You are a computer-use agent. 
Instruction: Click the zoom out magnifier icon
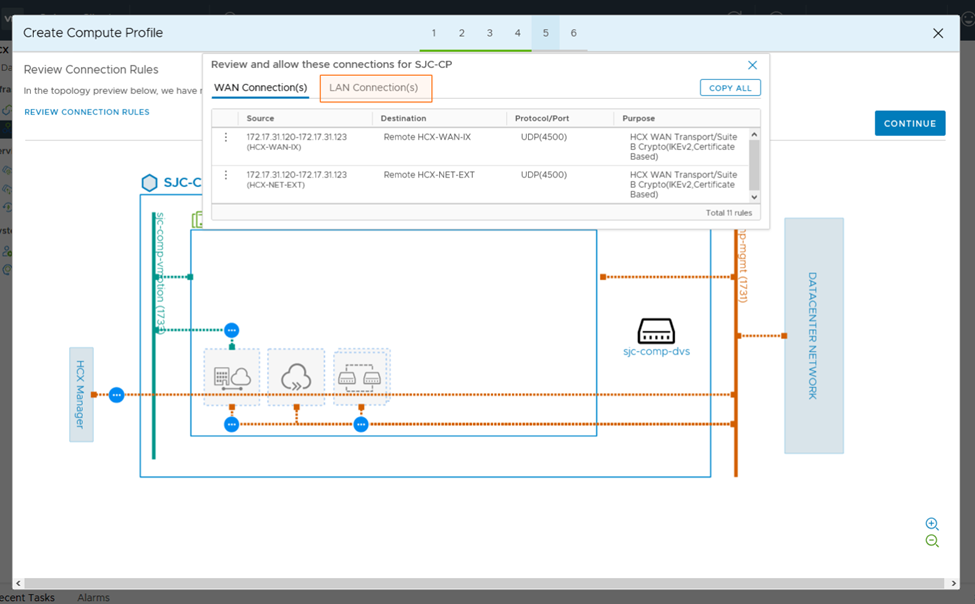click(931, 541)
